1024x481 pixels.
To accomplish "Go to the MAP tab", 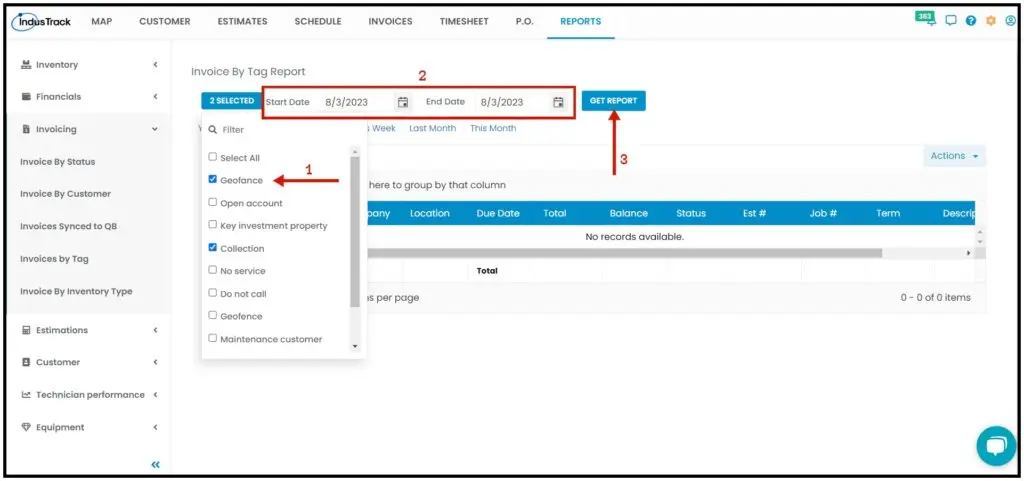I will tap(101, 22).
